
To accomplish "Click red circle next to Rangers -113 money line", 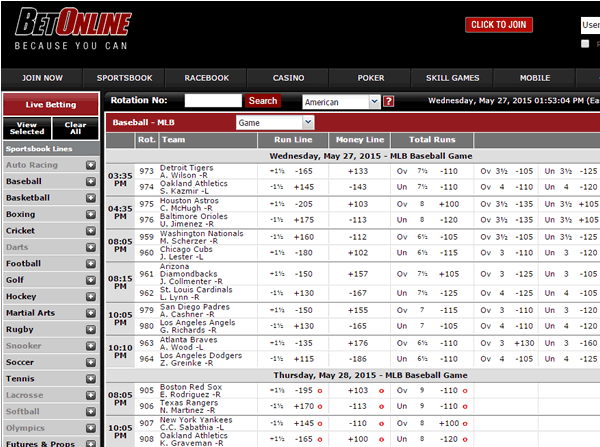I will pos(381,407).
